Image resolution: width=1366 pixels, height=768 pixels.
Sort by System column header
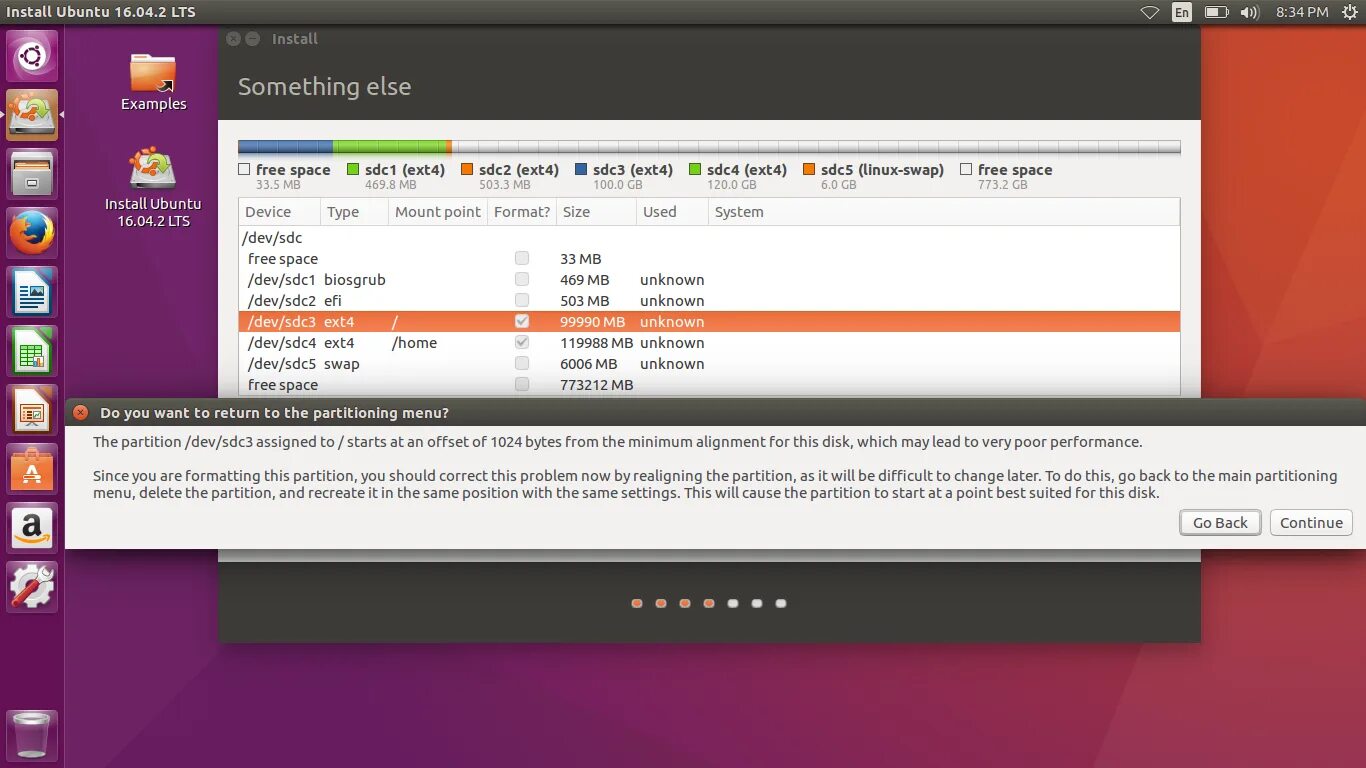tap(944, 212)
